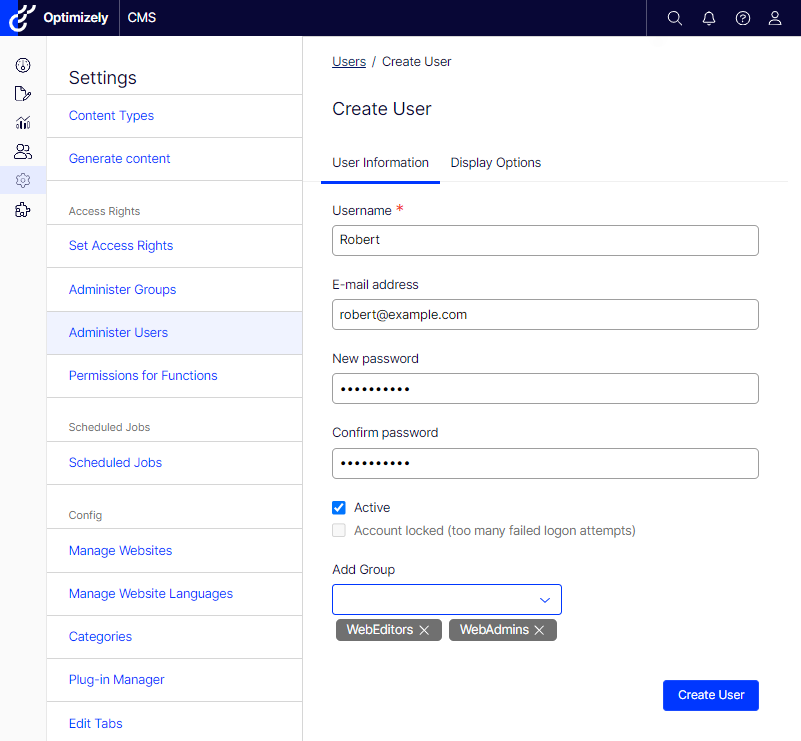This screenshot has width=801, height=741.
Task: Click the WebAdmins tag label
Action: [x=494, y=630]
